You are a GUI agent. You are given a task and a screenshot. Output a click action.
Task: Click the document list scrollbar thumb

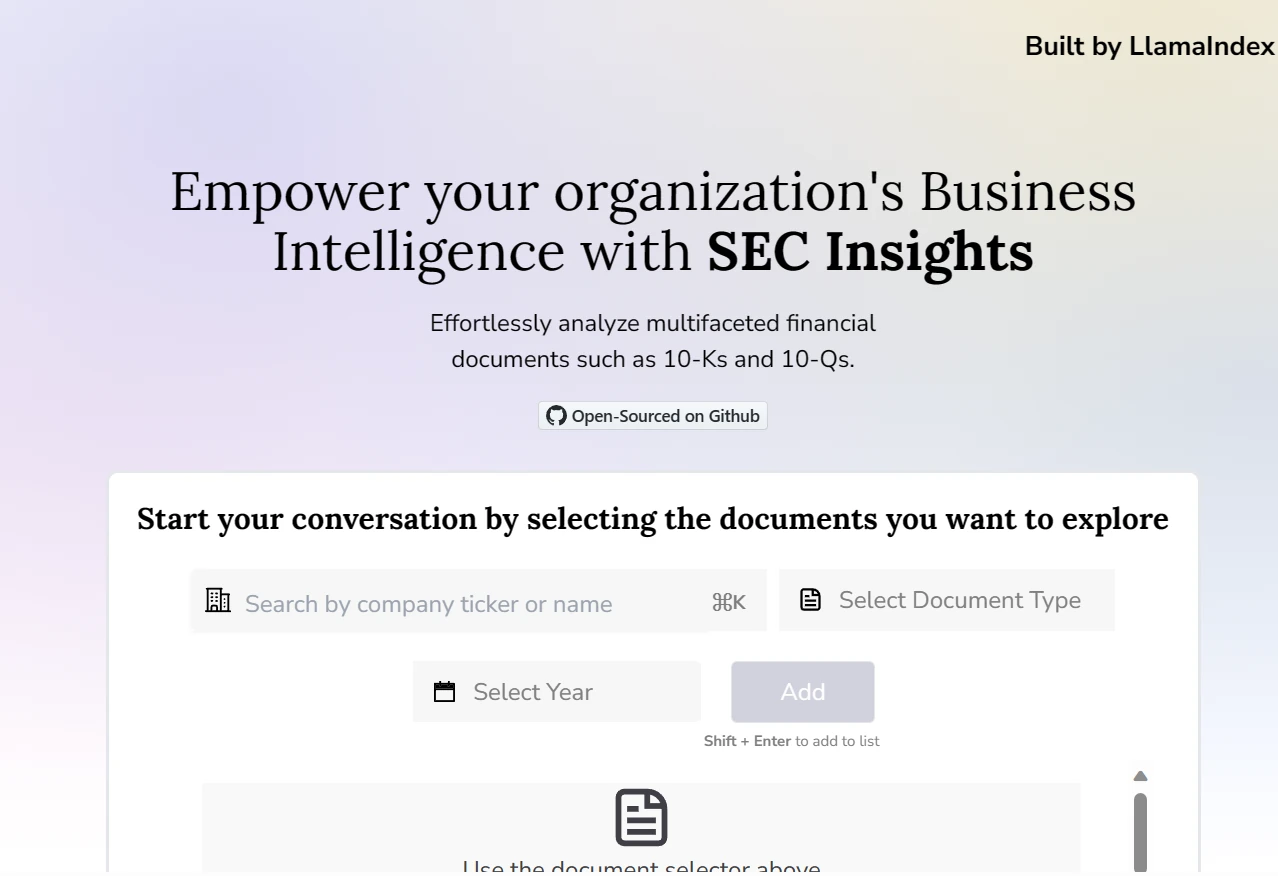point(1140,830)
